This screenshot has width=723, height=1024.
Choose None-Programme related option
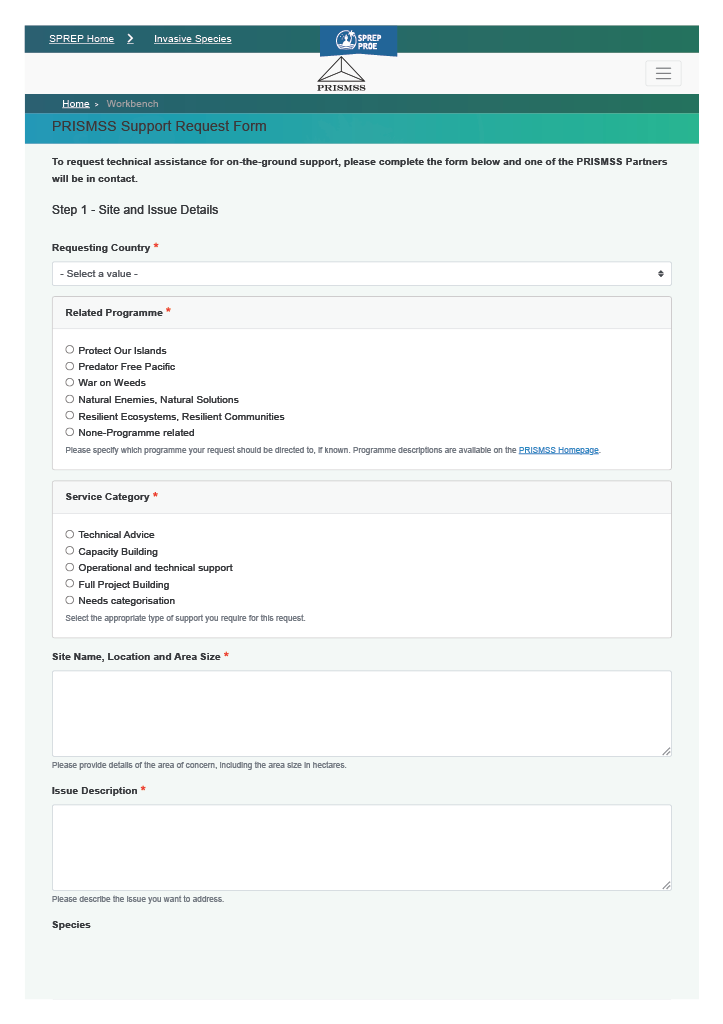click(69, 432)
